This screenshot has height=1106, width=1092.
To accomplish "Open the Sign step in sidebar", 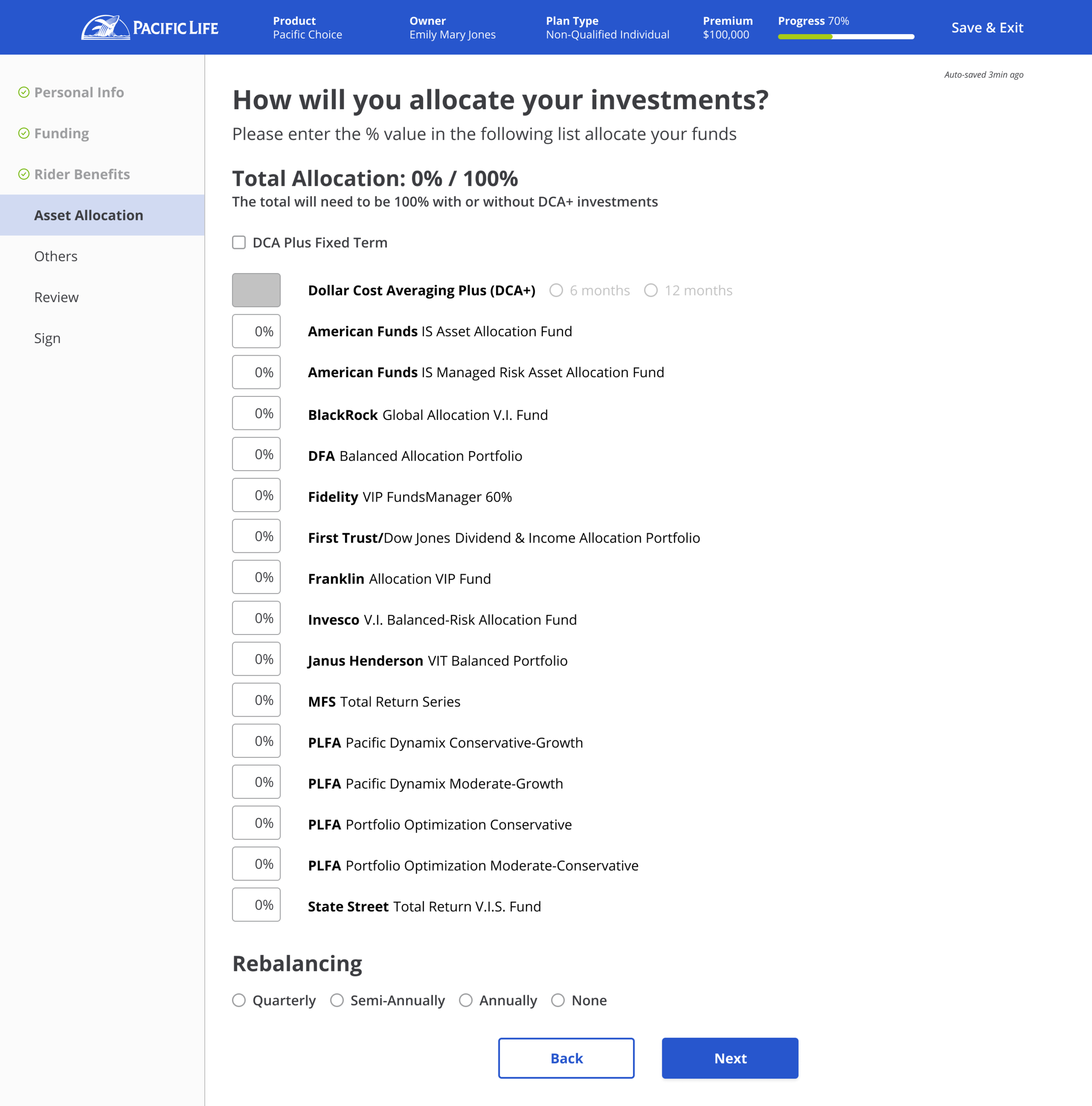I will (47, 338).
